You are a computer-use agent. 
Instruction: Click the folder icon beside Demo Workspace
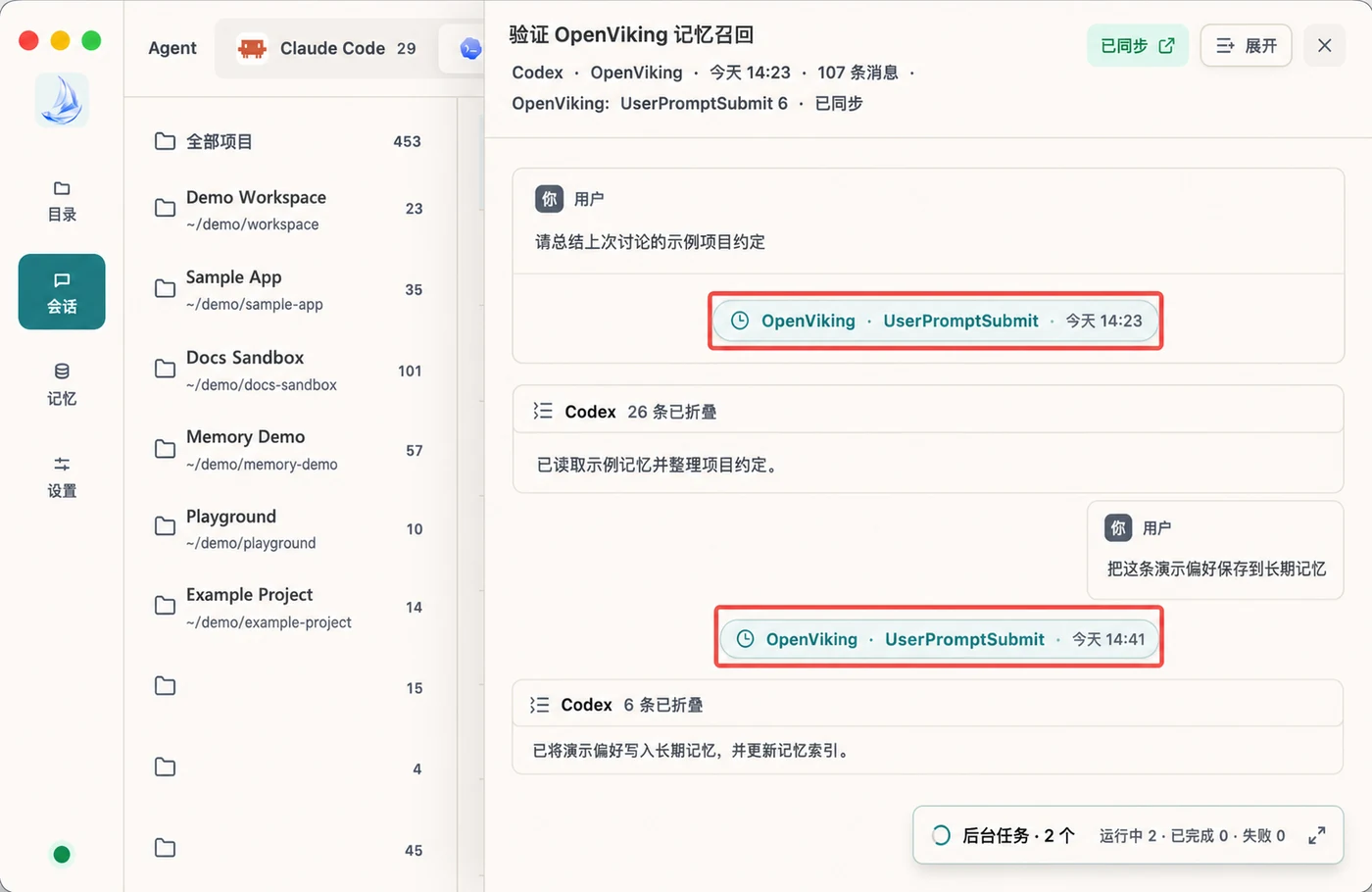tap(166, 208)
